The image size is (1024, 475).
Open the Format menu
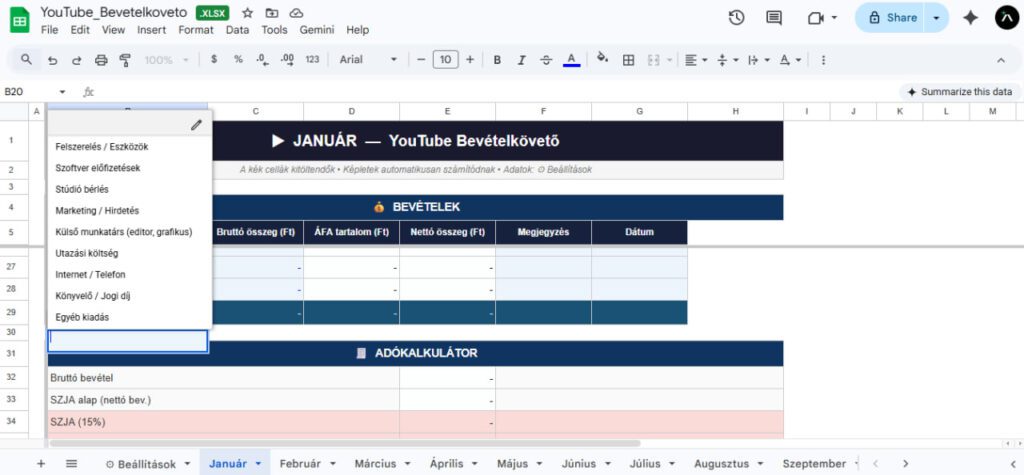[x=196, y=30]
